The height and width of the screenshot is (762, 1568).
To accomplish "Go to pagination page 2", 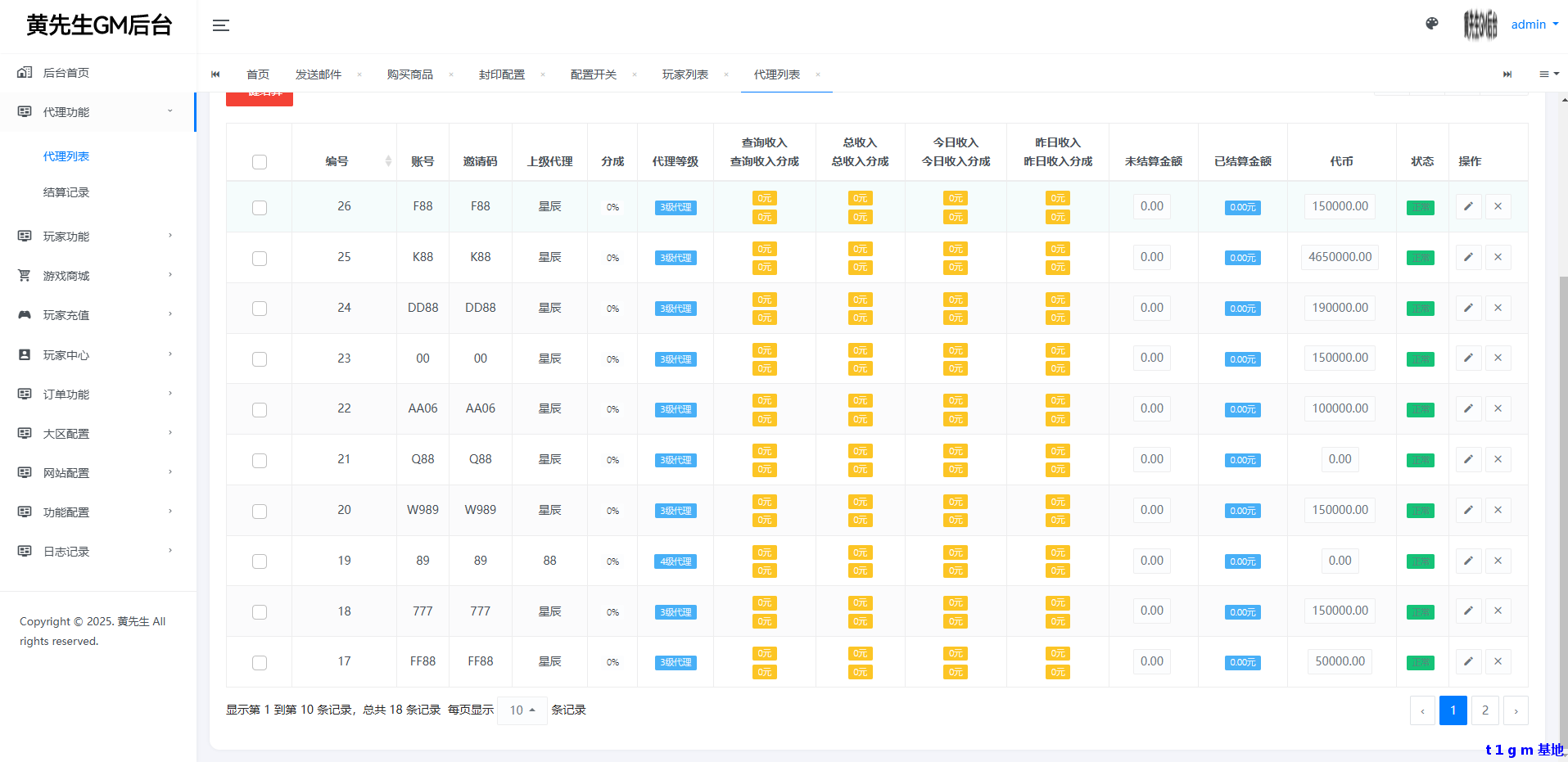I will pos(1484,710).
